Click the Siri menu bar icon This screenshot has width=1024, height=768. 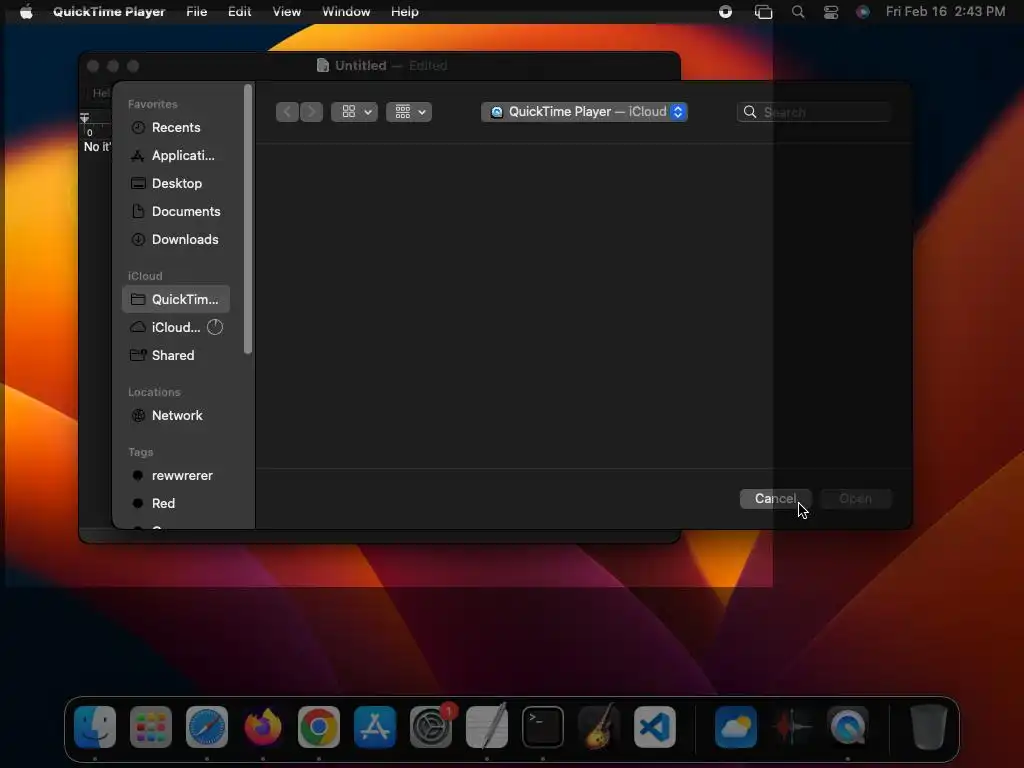(x=863, y=12)
